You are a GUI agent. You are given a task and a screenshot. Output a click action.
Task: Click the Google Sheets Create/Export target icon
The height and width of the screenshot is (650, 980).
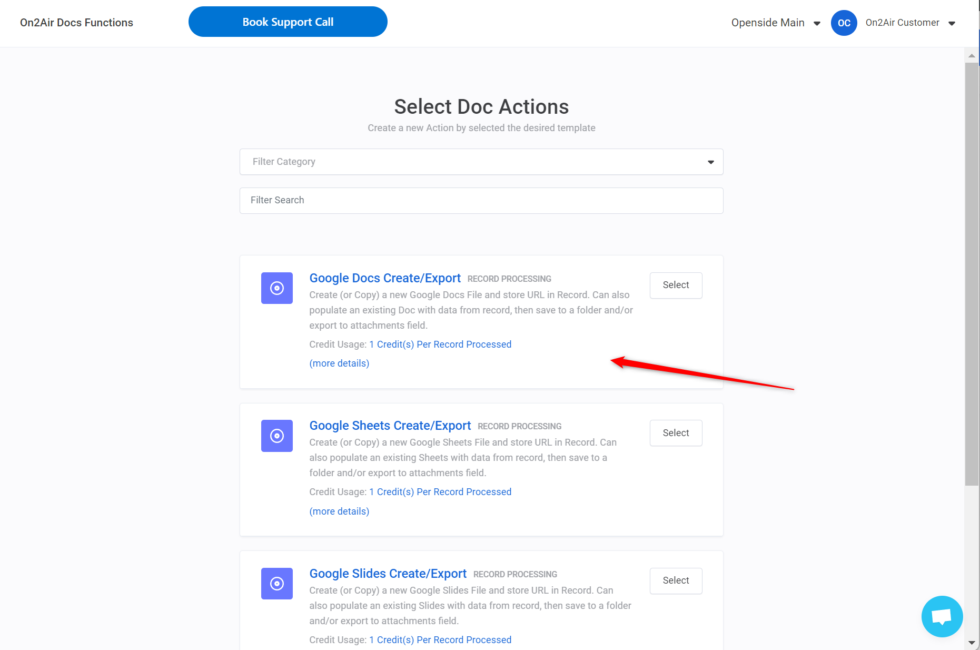click(x=276, y=436)
